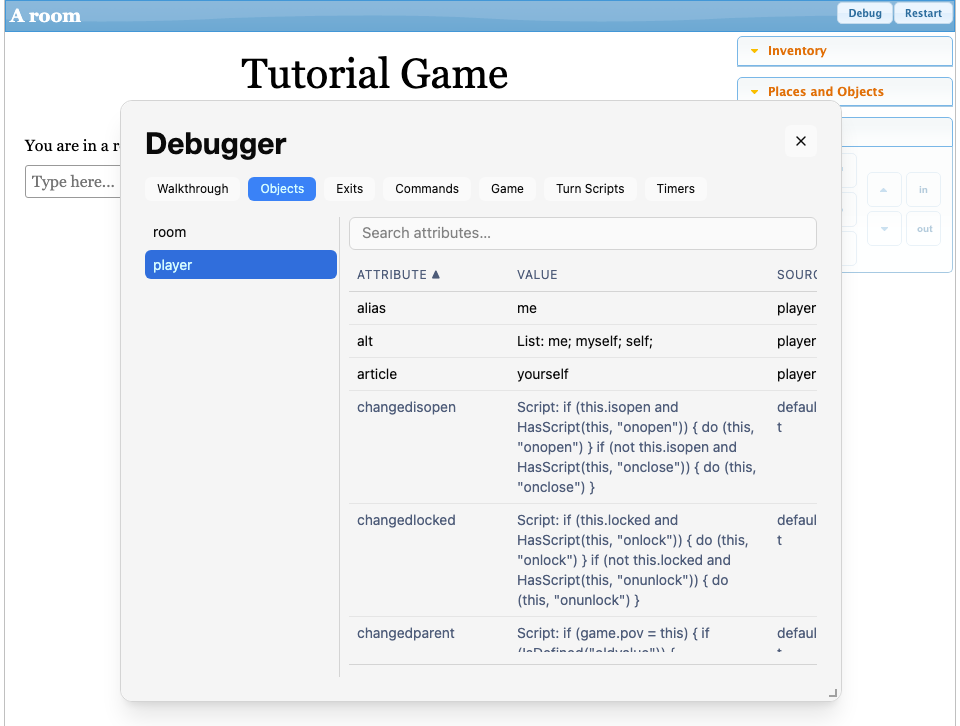Collapse the Places and Objects panel
This screenshot has height=726, width=960.
click(754, 92)
